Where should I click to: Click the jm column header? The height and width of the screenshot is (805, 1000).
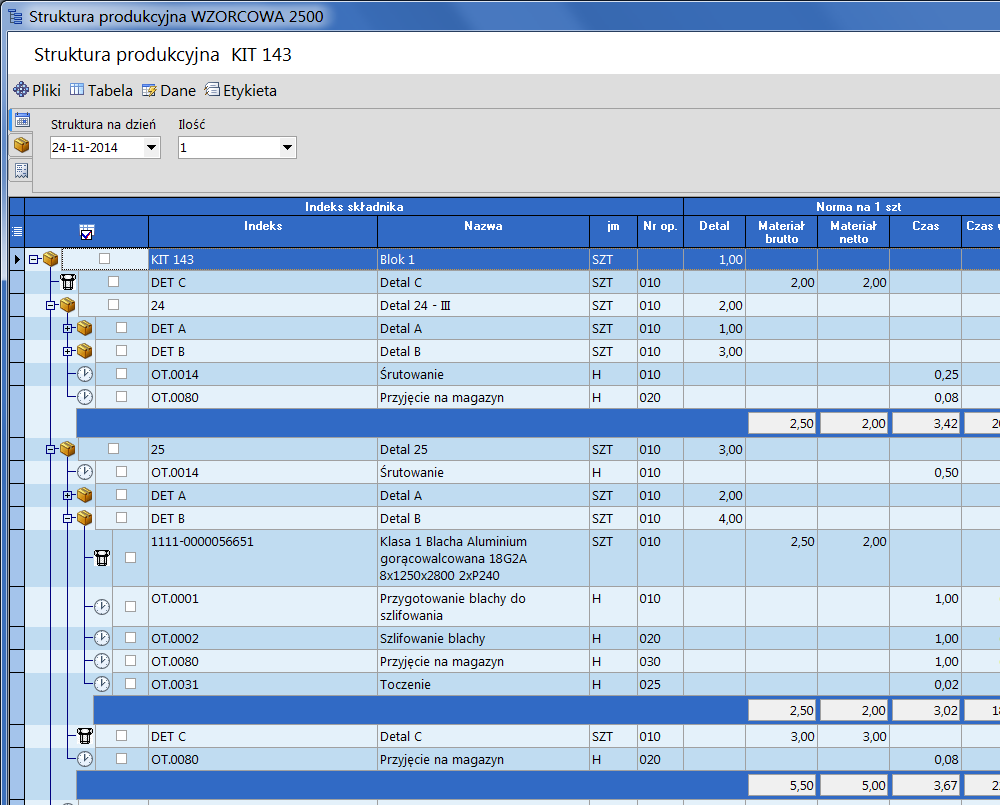click(614, 232)
